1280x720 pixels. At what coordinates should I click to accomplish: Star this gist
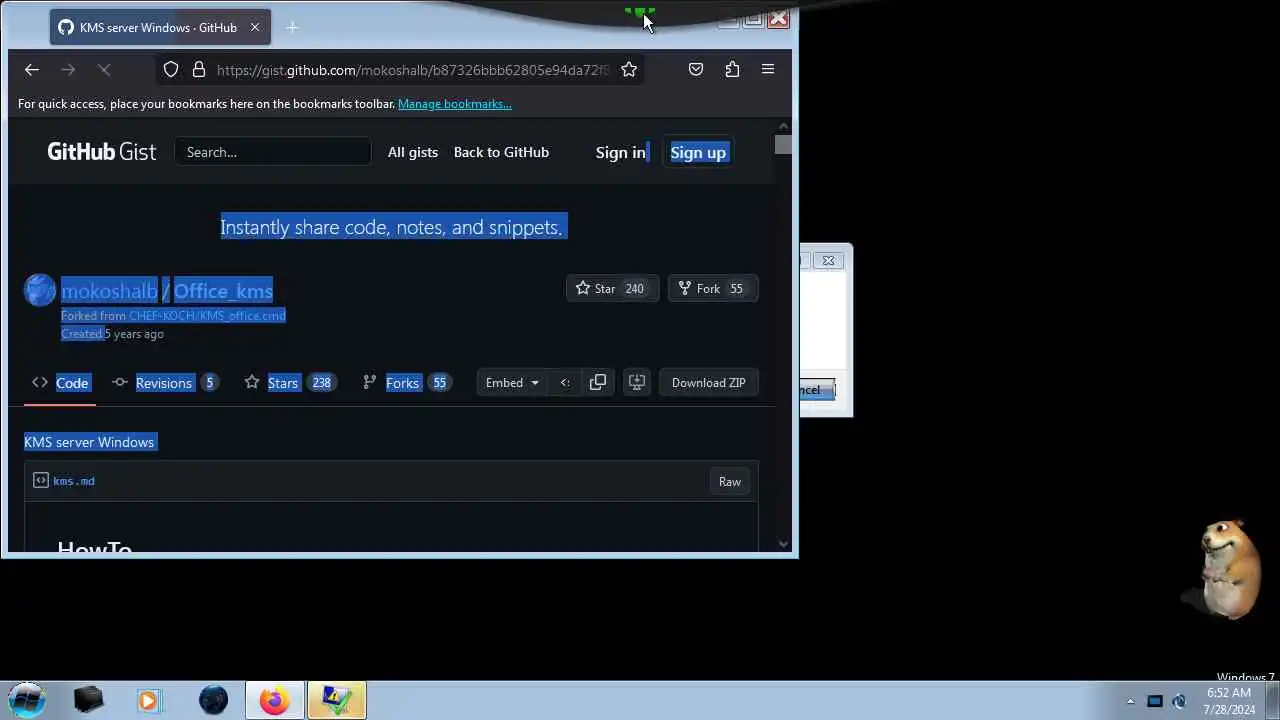612,288
